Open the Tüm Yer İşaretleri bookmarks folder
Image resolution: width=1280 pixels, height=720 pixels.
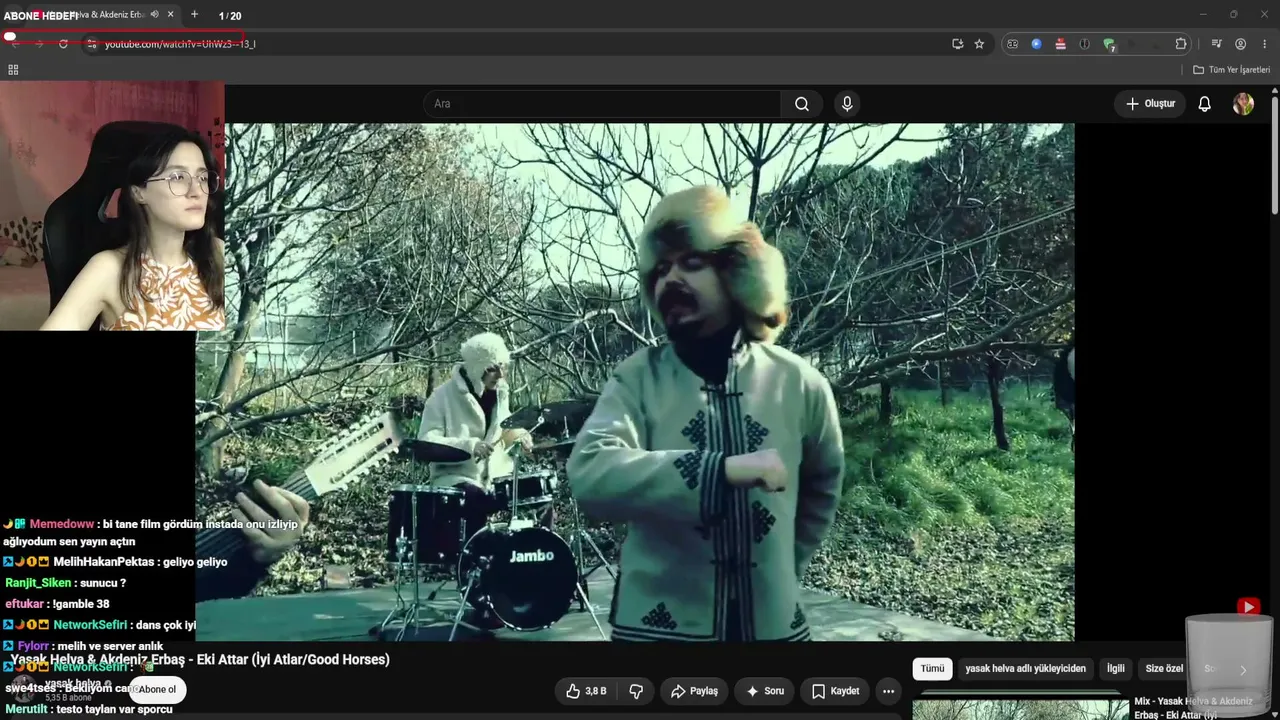pyautogui.click(x=1231, y=70)
